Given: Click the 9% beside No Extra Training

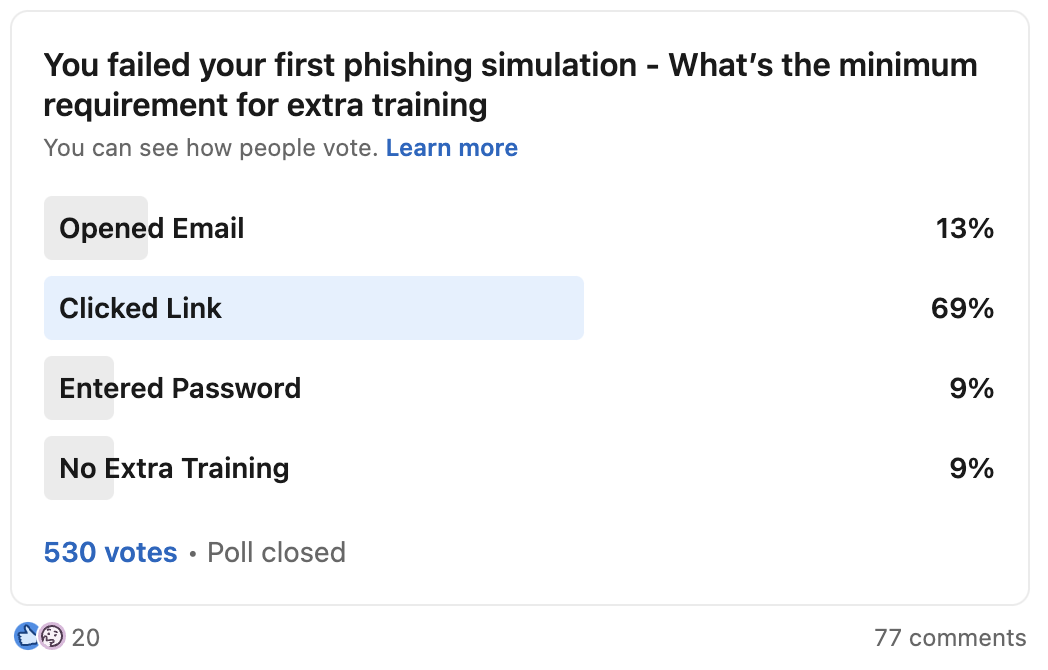Looking at the screenshot, I should pyautogui.click(x=972, y=468).
